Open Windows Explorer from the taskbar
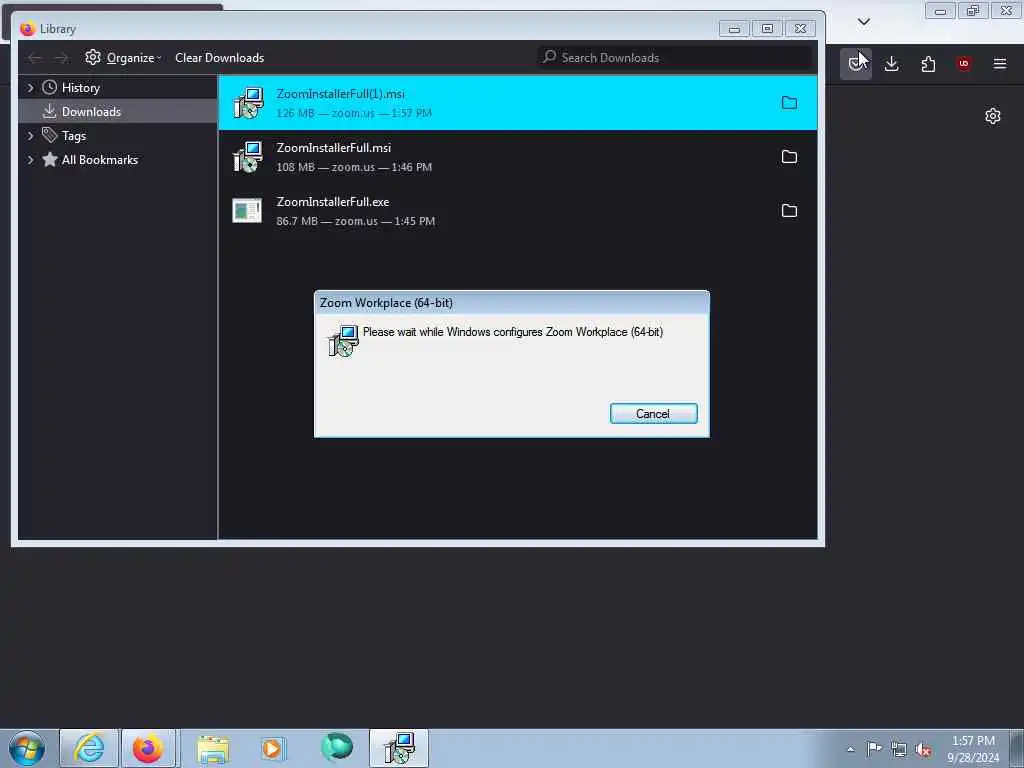Screen dimensions: 1024x768 pos(214,748)
